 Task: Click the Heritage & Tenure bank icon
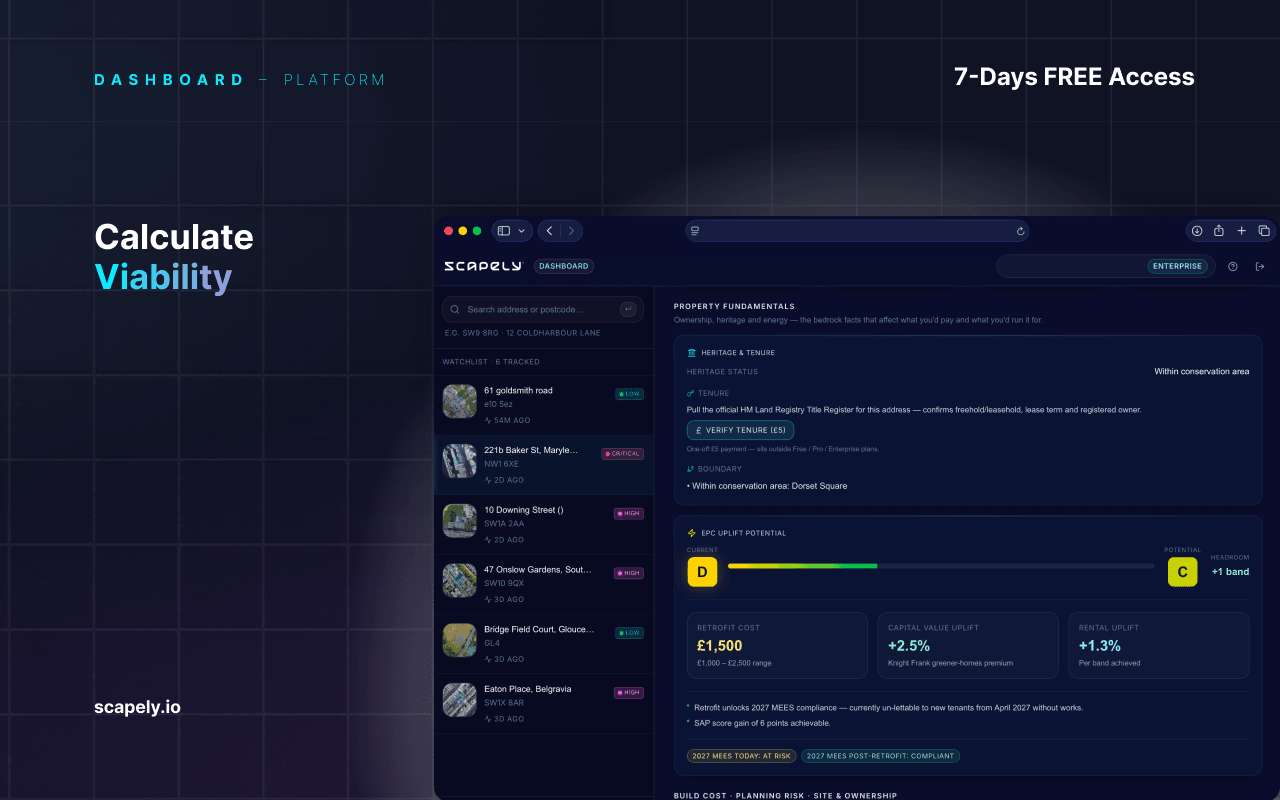[692, 353]
